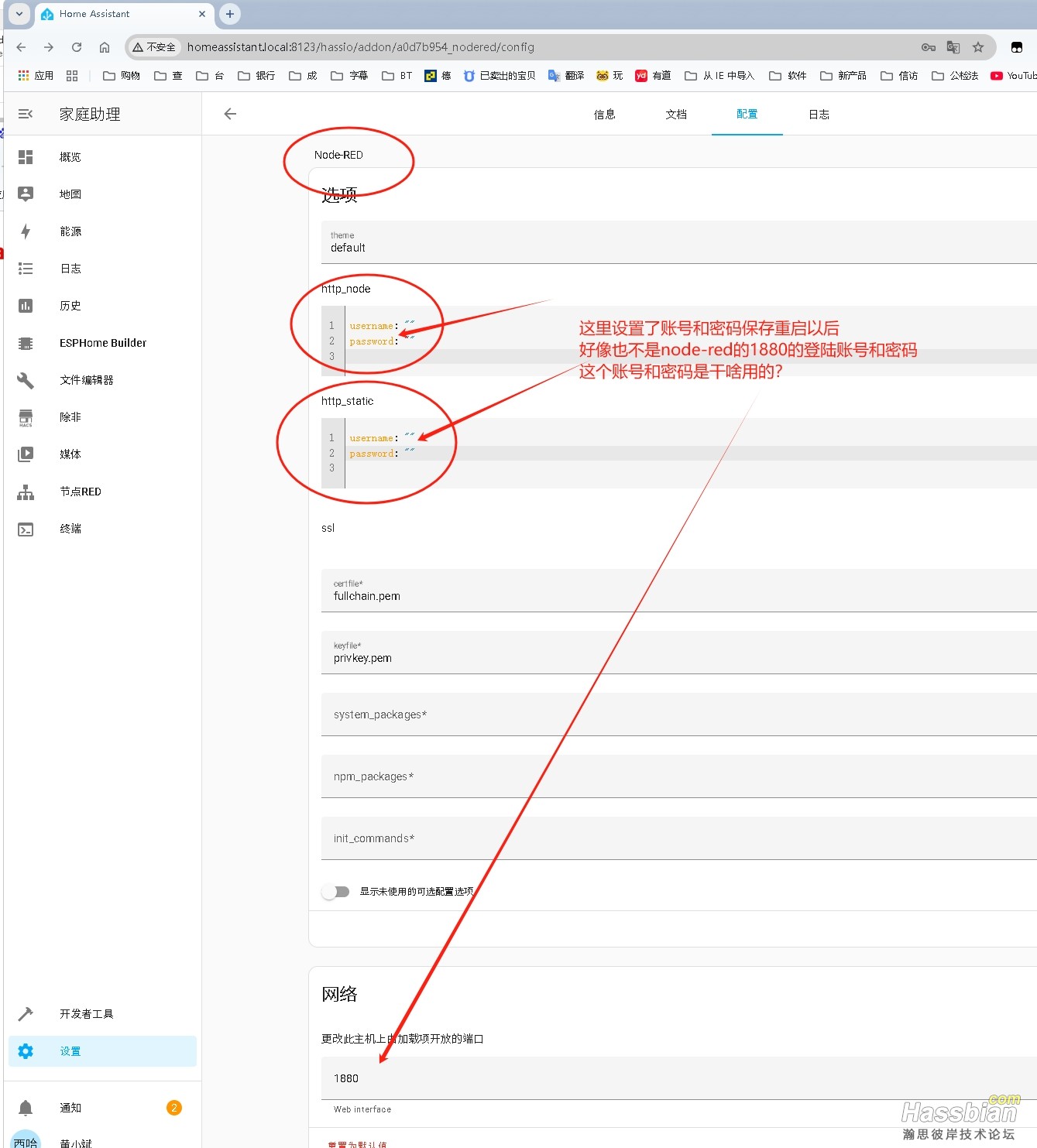Open the YouTube bookmark link

click(1013, 75)
